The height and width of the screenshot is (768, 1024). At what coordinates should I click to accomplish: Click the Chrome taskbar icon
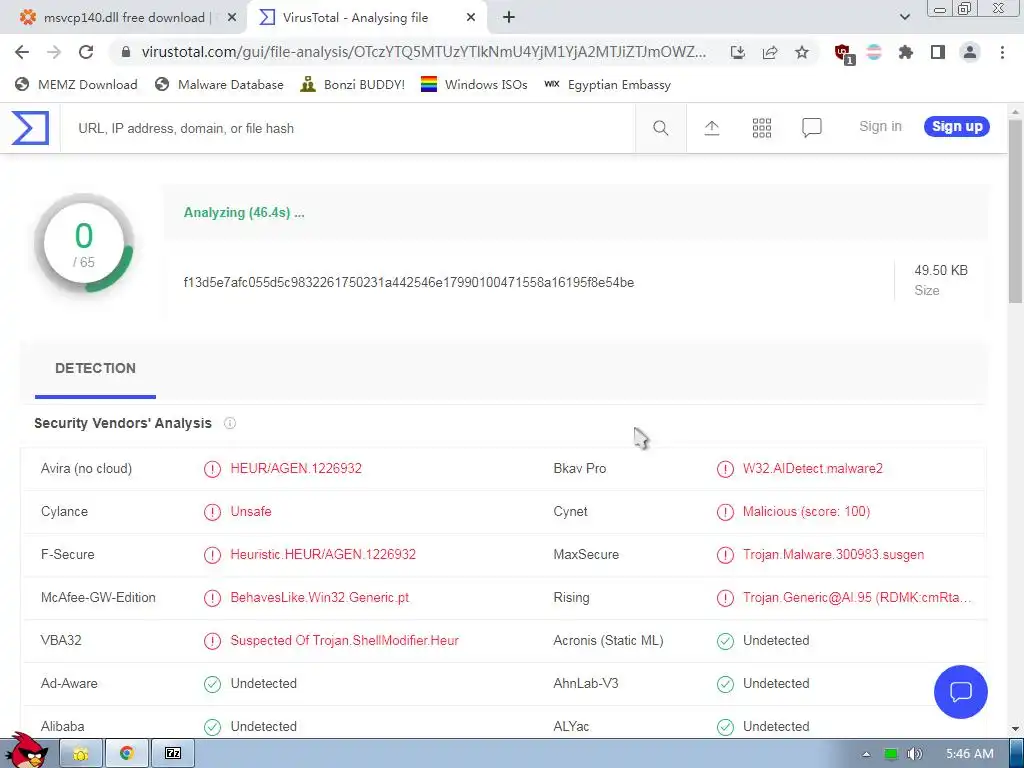[127, 754]
